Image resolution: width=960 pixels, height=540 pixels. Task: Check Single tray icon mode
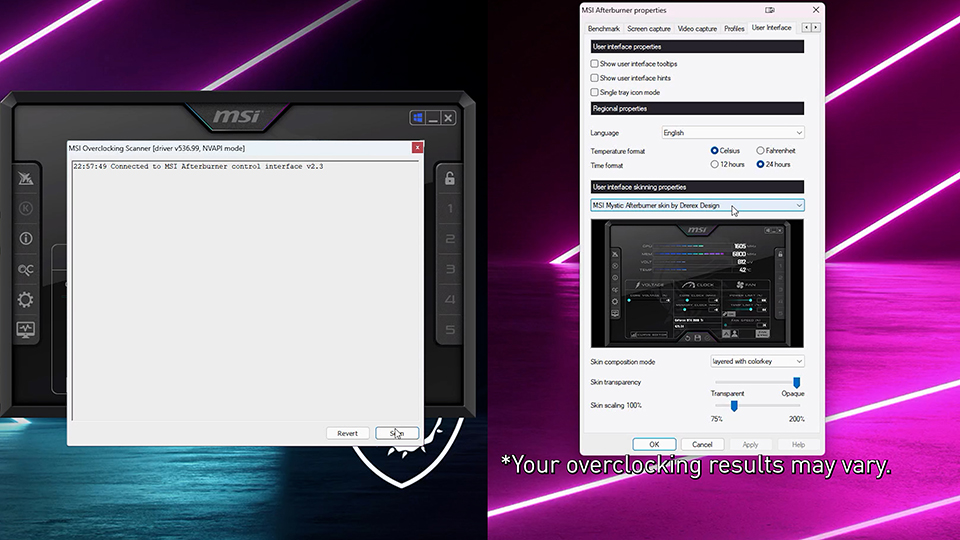595,92
